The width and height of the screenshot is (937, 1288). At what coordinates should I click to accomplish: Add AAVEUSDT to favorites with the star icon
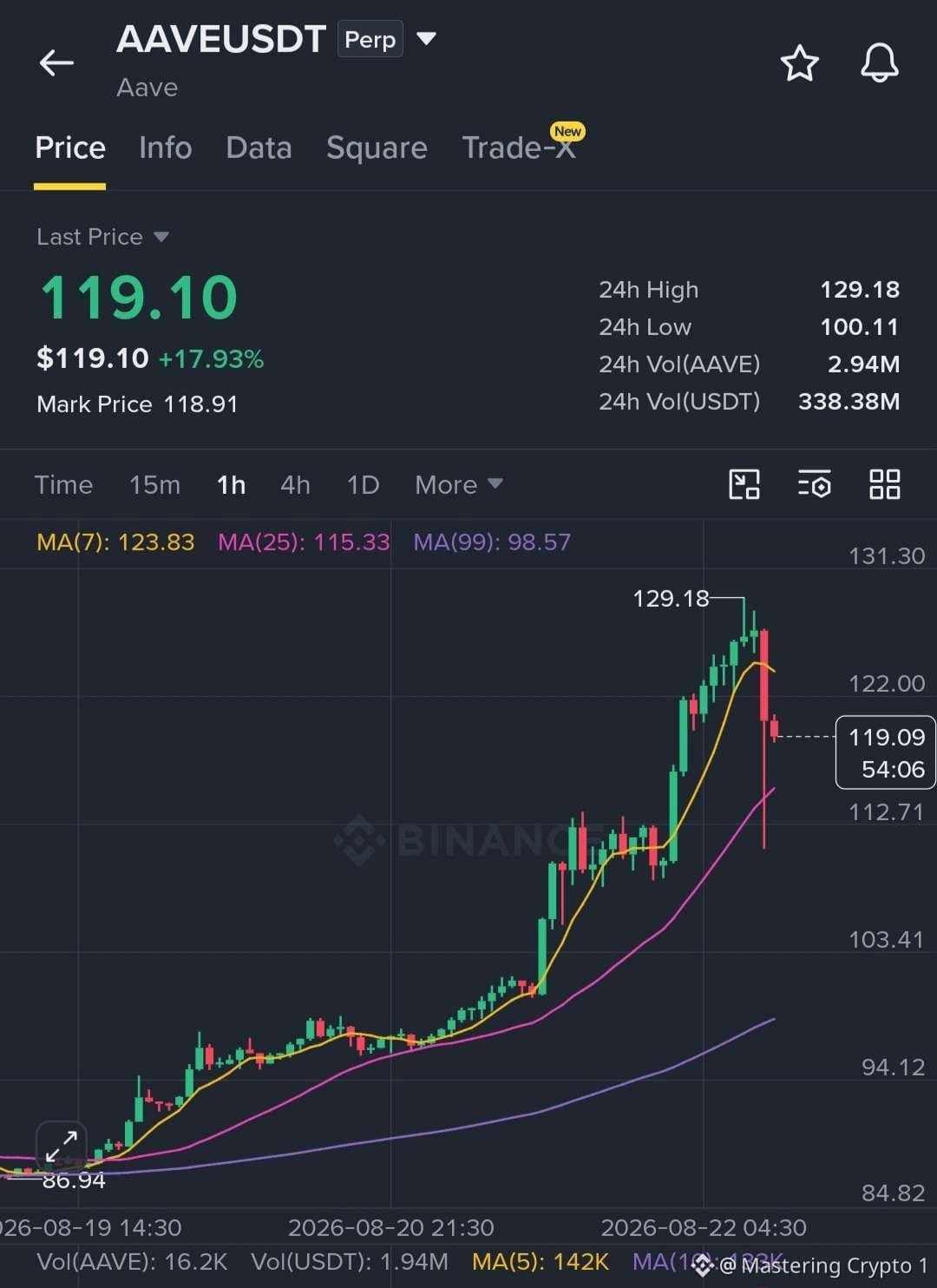tap(799, 63)
